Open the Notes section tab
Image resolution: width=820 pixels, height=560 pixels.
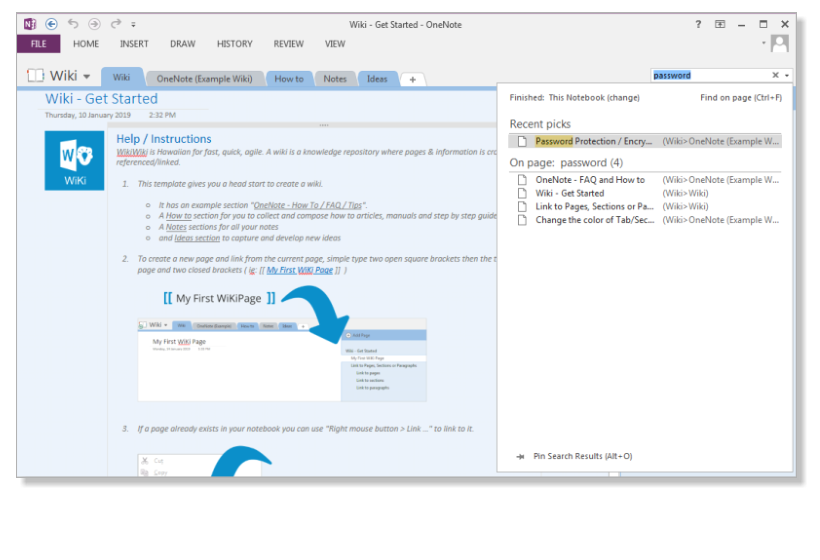[335, 79]
